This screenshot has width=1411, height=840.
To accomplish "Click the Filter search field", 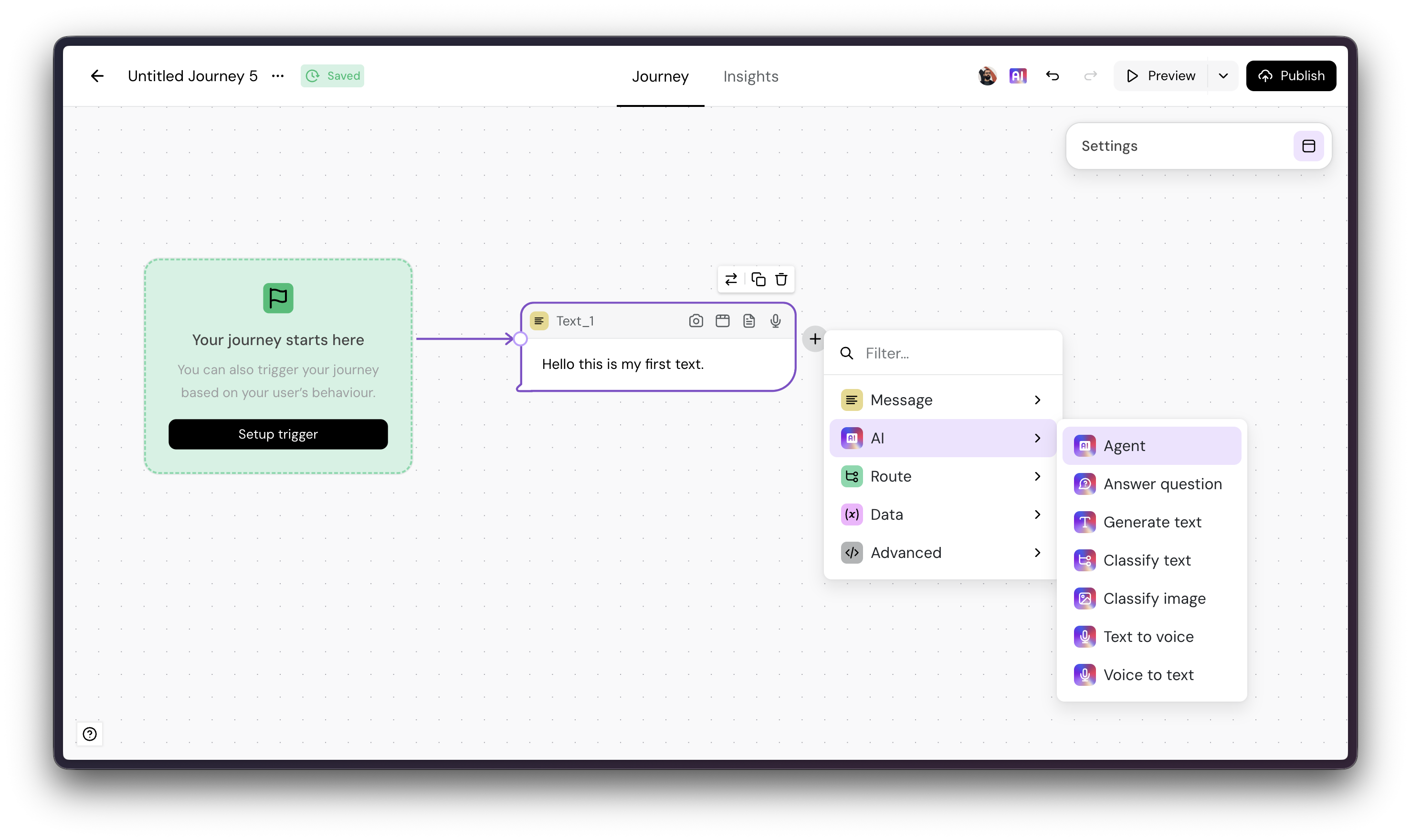I will pyautogui.click(x=957, y=353).
